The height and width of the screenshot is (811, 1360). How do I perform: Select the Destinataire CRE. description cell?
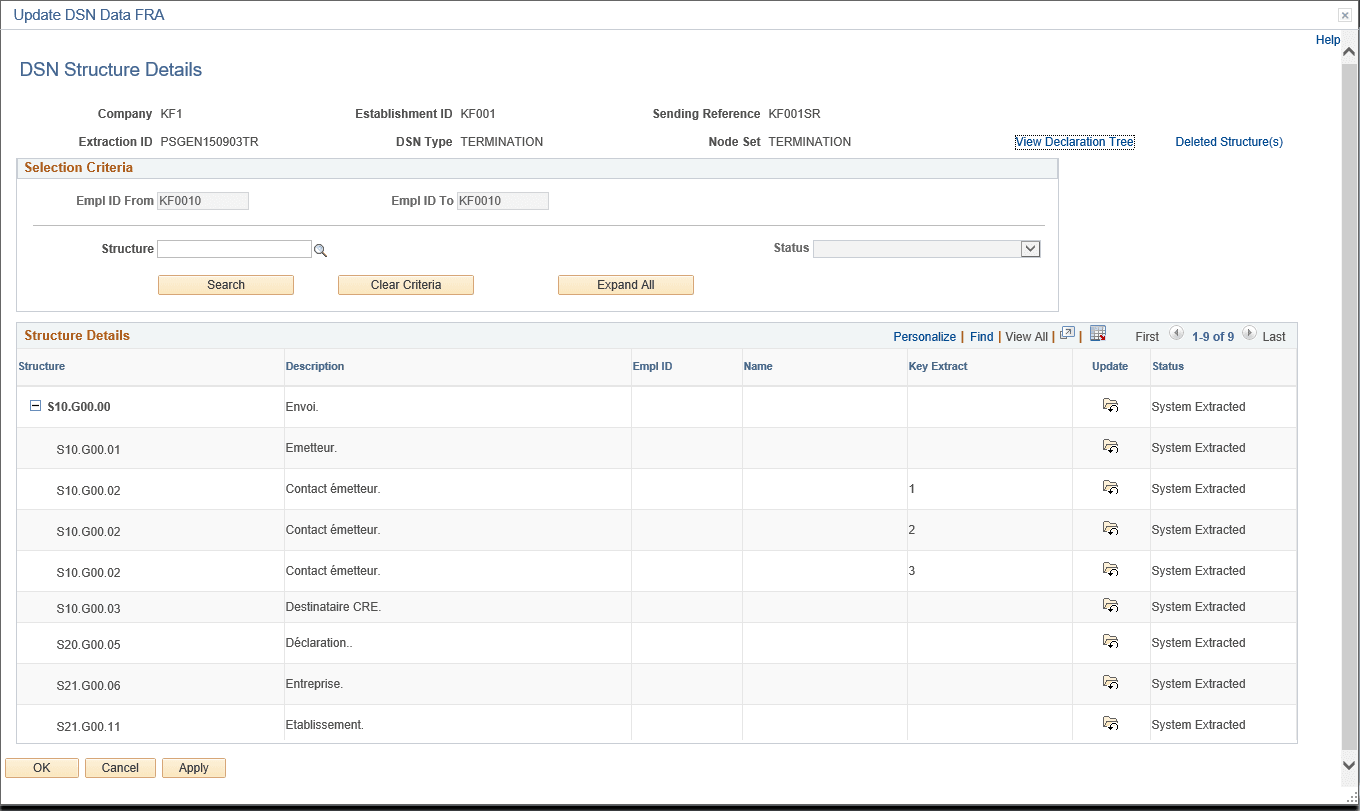pyautogui.click(x=334, y=607)
